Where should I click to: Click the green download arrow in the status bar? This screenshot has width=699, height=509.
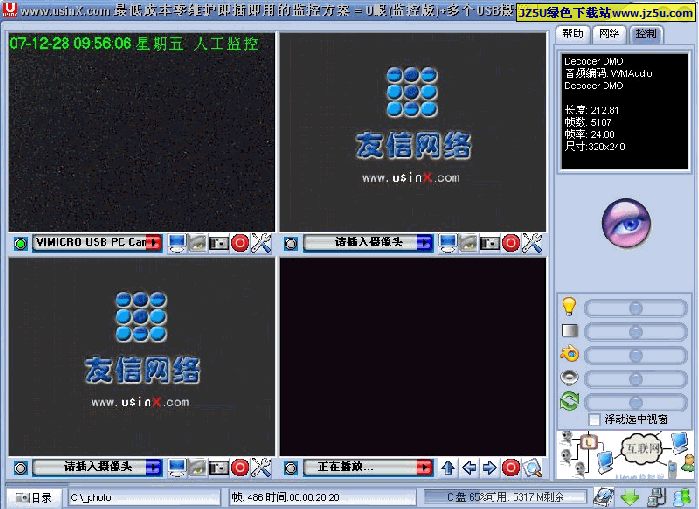click(630, 497)
